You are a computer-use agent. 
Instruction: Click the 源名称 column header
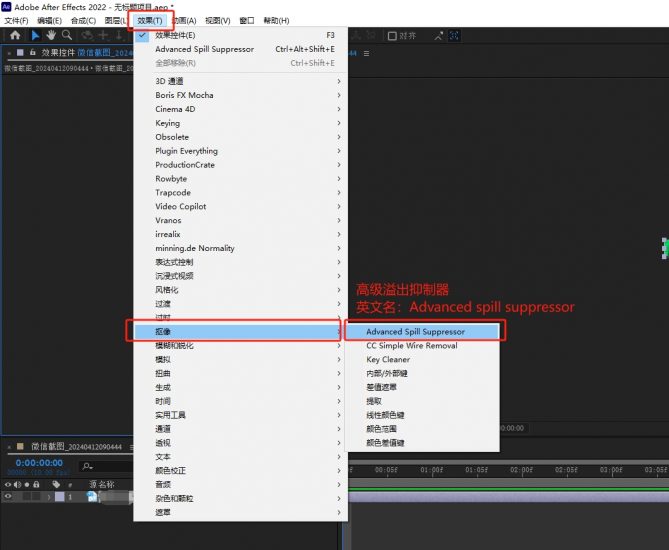tap(102, 484)
